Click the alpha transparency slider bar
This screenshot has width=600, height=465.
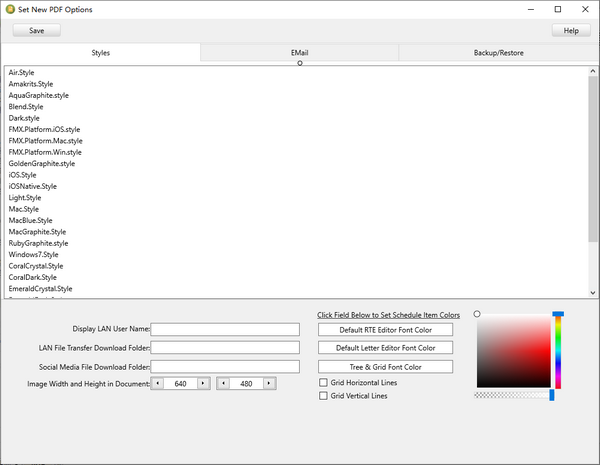tap(513, 395)
